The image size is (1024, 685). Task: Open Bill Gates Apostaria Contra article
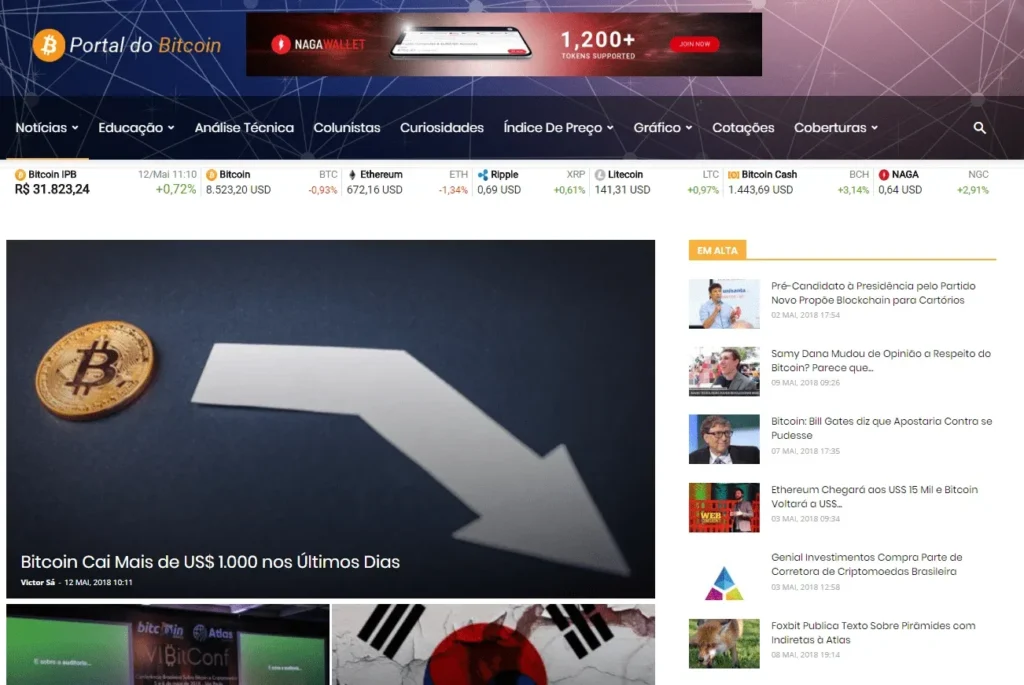881,428
